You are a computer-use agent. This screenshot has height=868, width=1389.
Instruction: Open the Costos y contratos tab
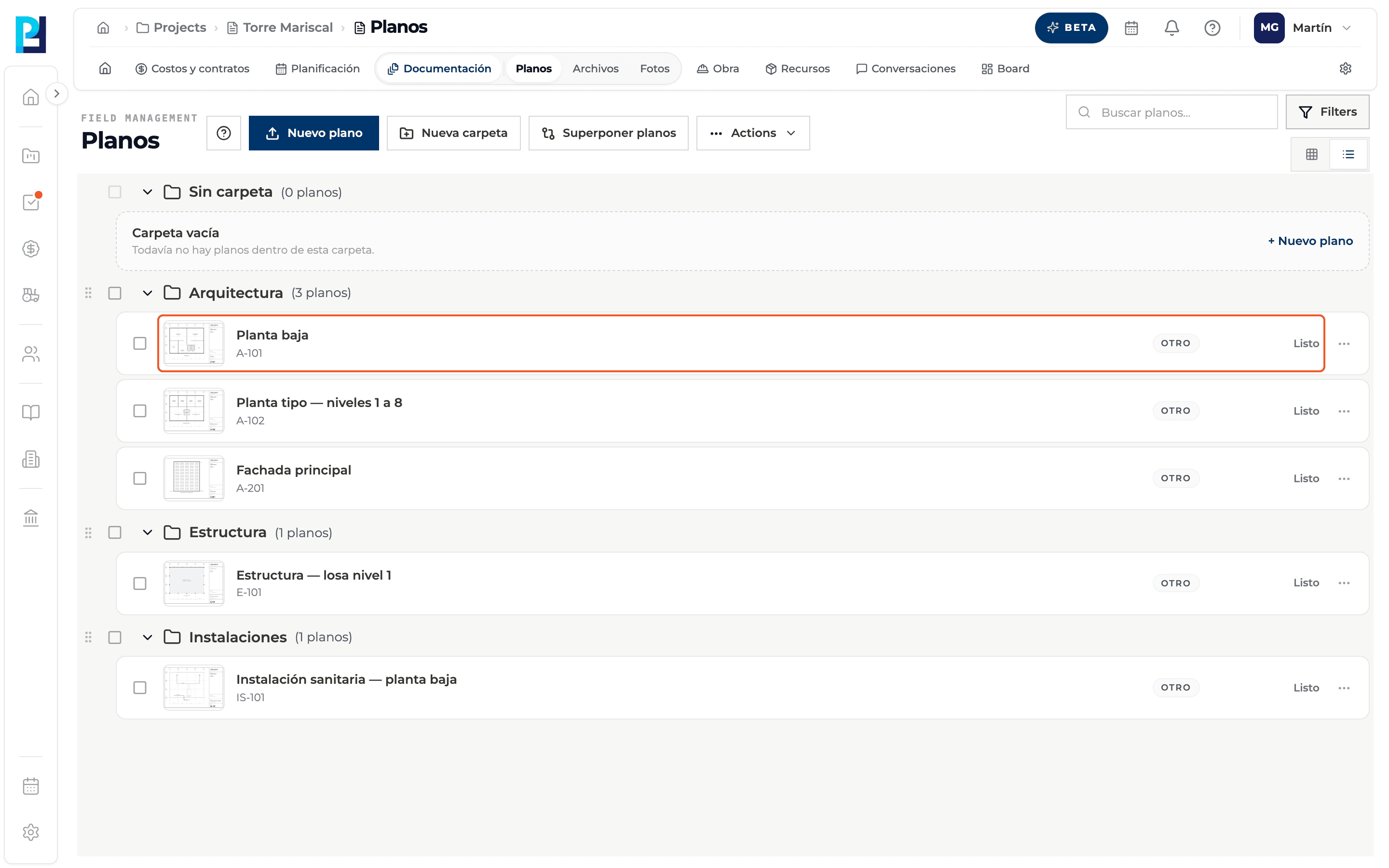(192, 68)
